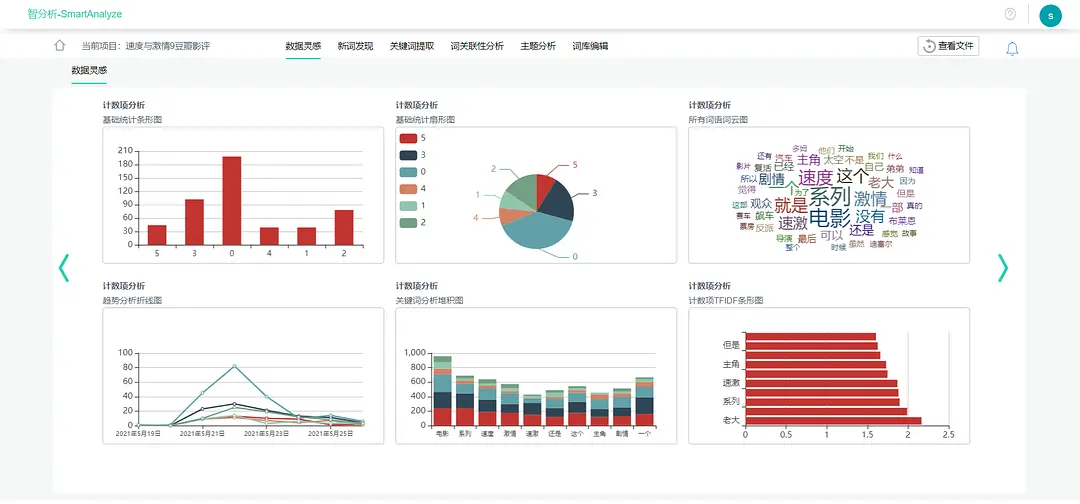Show next charts with right arrow
The height and width of the screenshot is (504, 1080).
coord(1003,268)
